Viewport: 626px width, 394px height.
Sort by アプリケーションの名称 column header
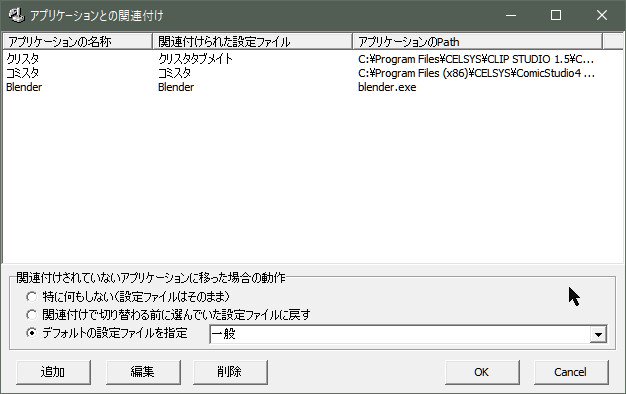(x=77, y=42)
